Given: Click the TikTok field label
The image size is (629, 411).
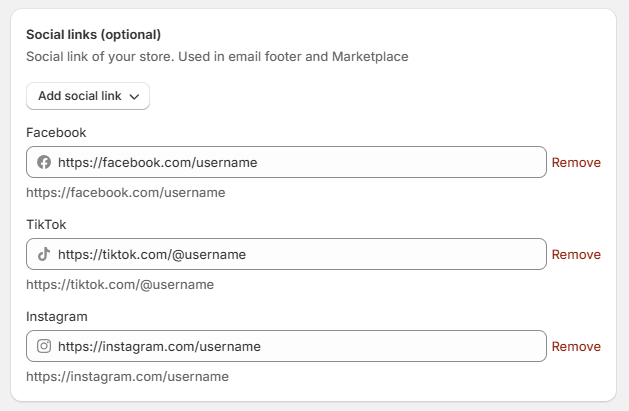Looking at the screenshot, I should 46,224.
